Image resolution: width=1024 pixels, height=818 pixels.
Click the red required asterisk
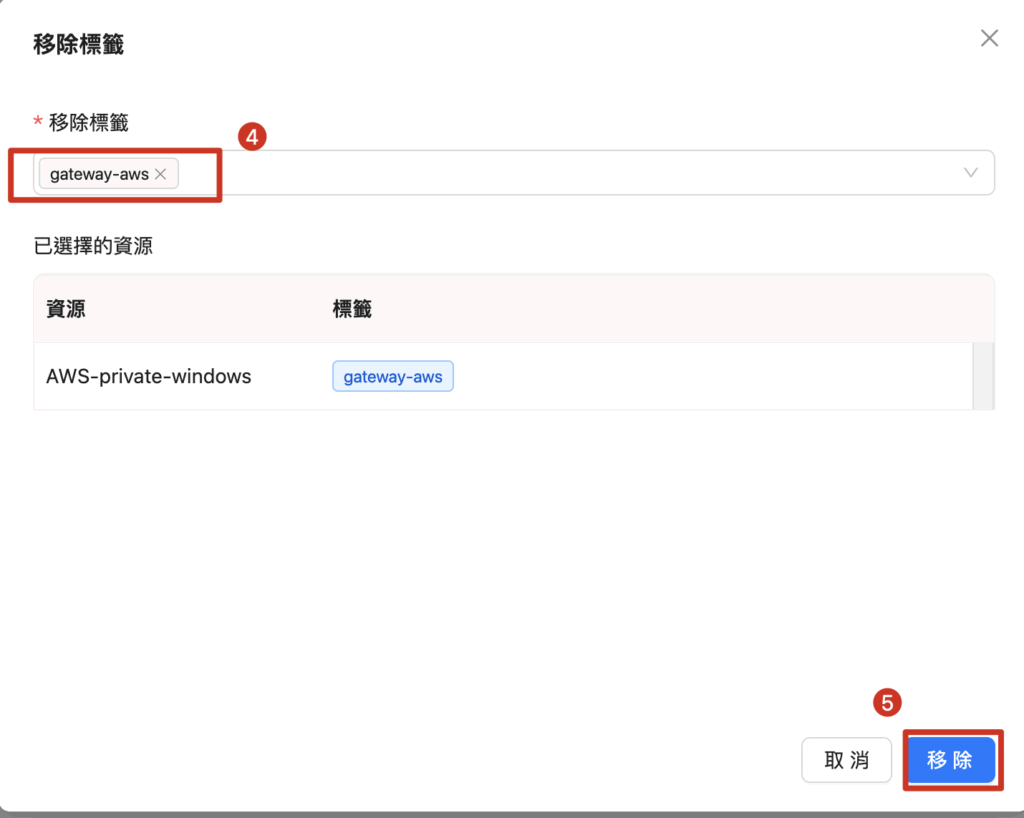click(x=38, y=123)
